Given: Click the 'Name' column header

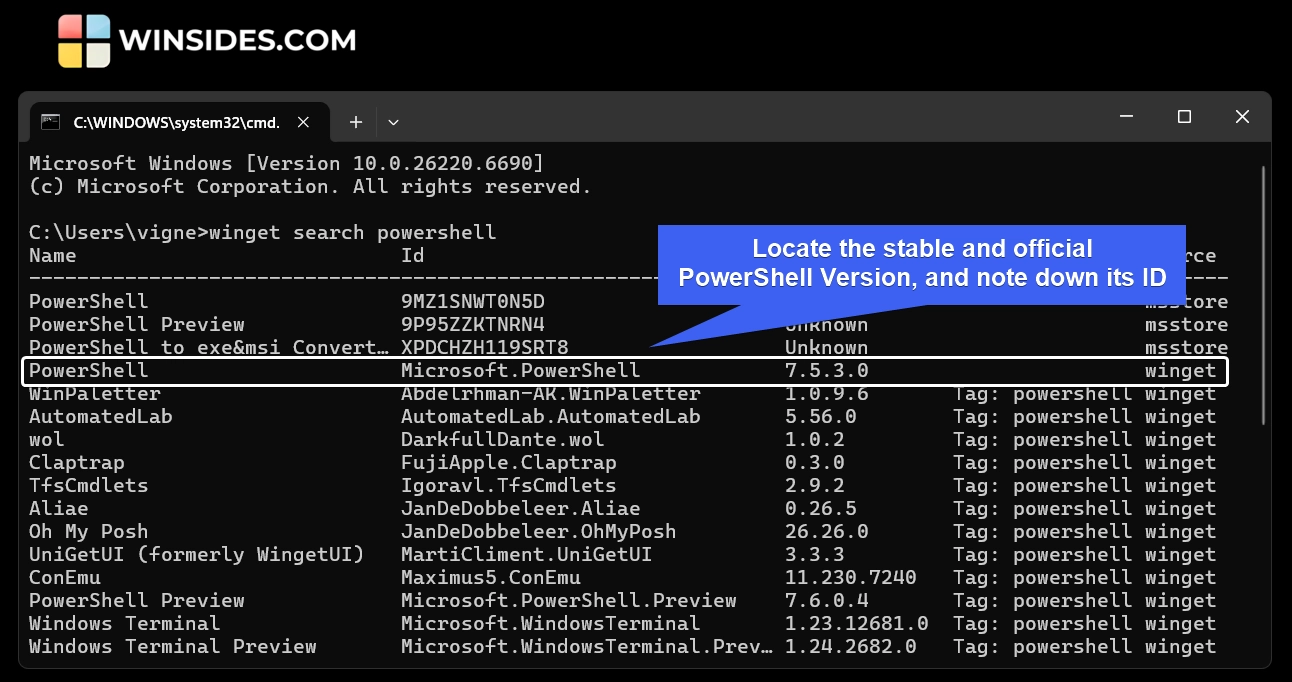Looking at the screenshot, I should point(52,256).
